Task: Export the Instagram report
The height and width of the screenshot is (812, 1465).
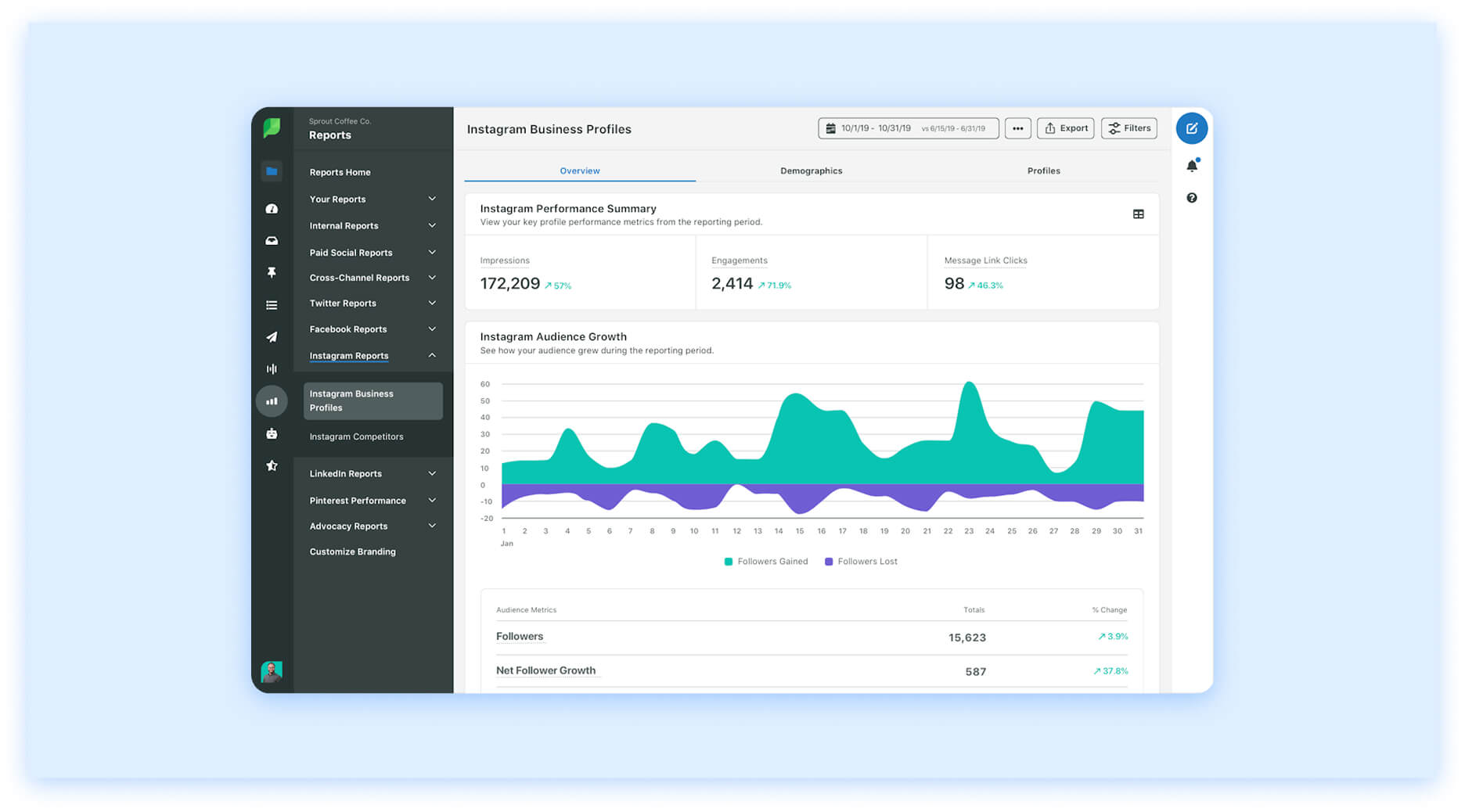Action: pyautogui.click(x=1065, y=128)
